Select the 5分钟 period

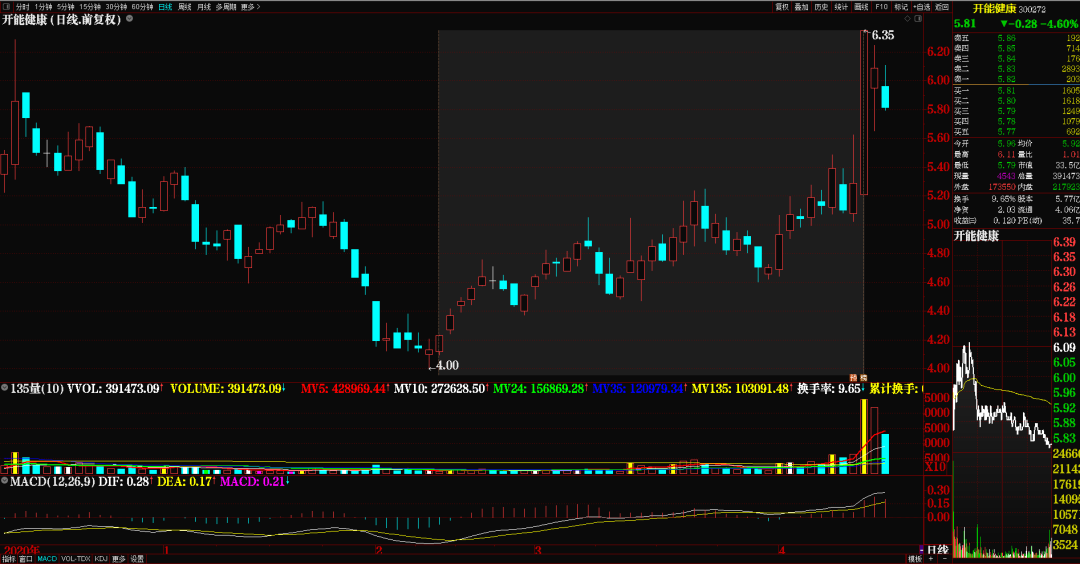(65, 7)
